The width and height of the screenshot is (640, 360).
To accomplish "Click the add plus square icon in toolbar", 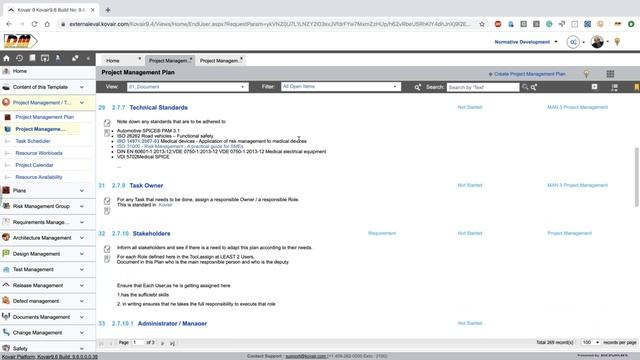I will pyautogui.click(x=594, y=87).
